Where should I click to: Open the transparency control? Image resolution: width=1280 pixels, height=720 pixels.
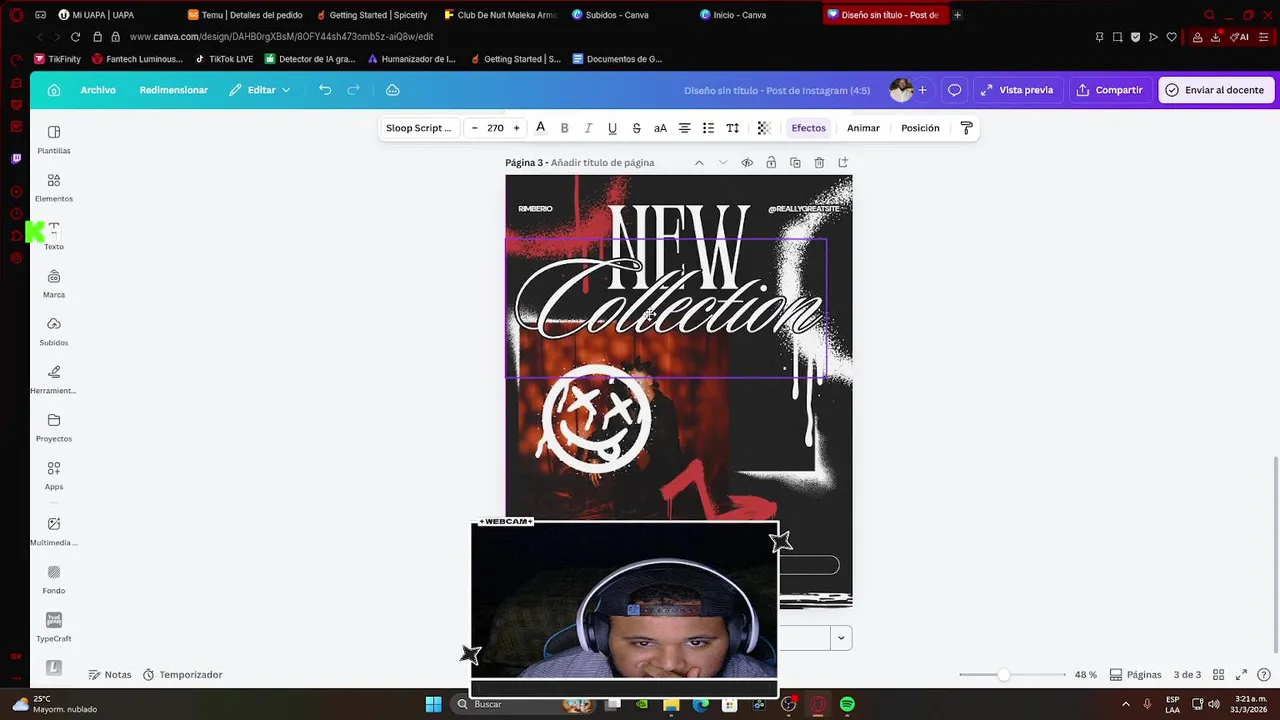764,128
